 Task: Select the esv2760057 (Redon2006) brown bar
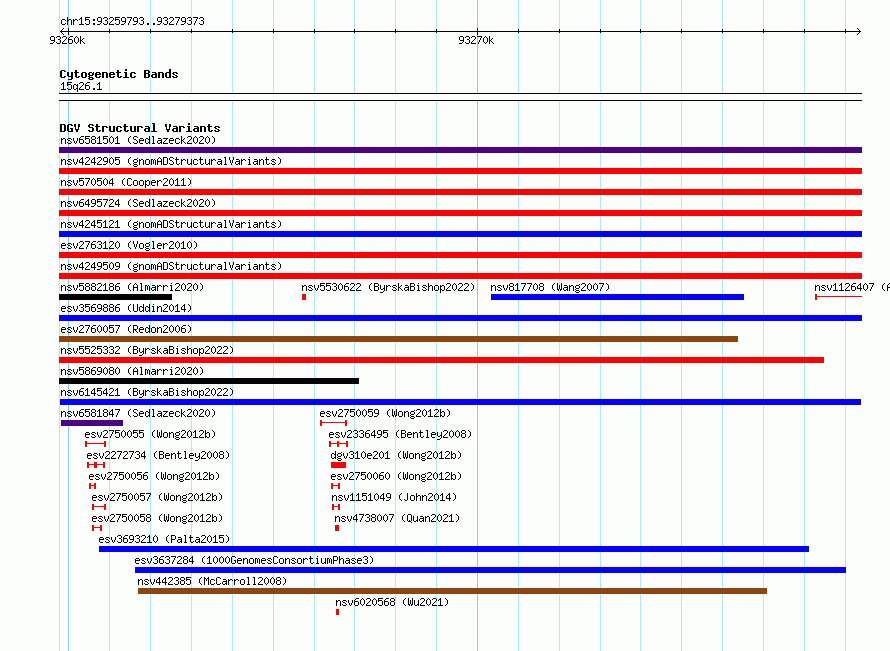tap(398, 339)
